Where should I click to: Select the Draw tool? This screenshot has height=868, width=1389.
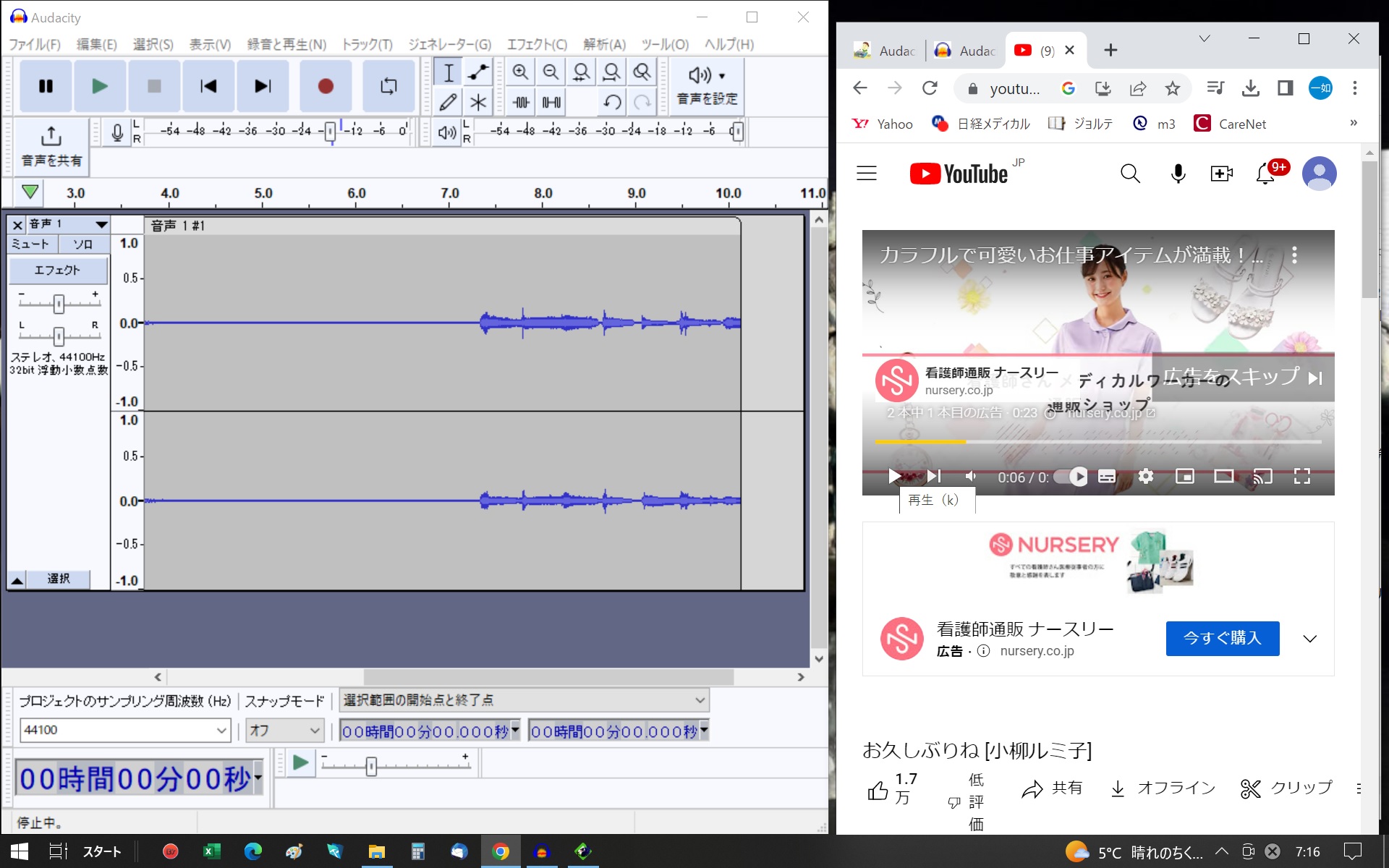pos(447,102)
